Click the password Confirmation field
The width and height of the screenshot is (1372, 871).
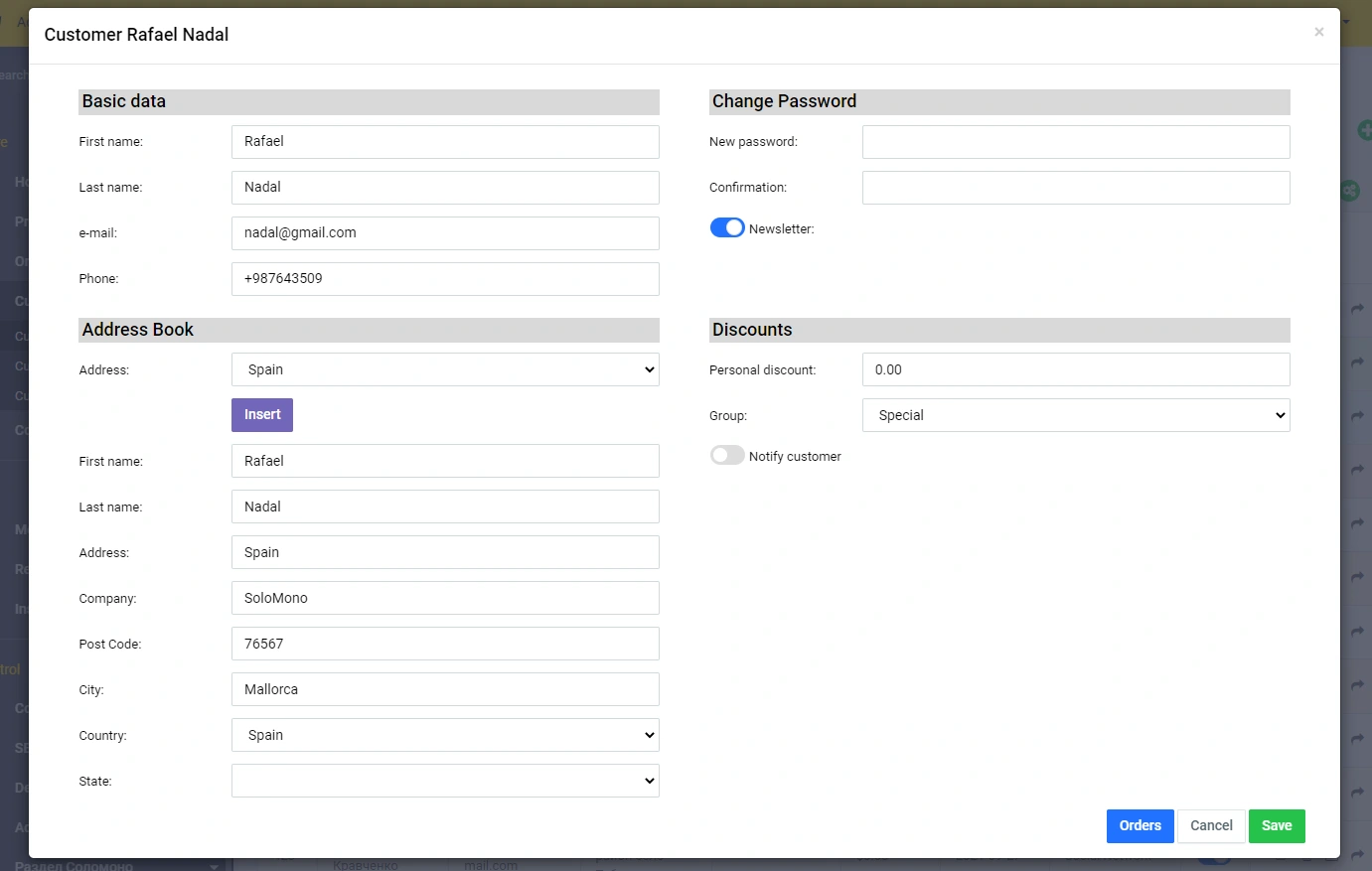pyautogui.click(x=1075, y=188)
